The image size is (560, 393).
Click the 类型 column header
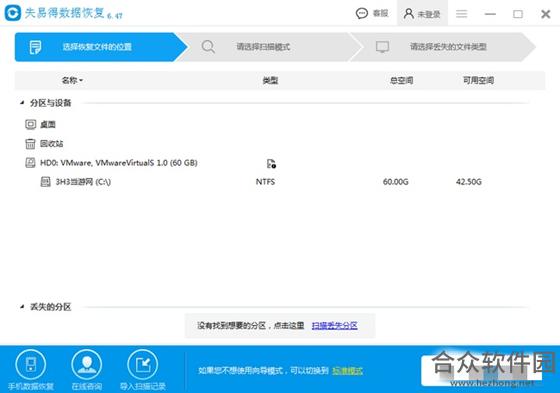pyautogui.click(x=270, y=80)
